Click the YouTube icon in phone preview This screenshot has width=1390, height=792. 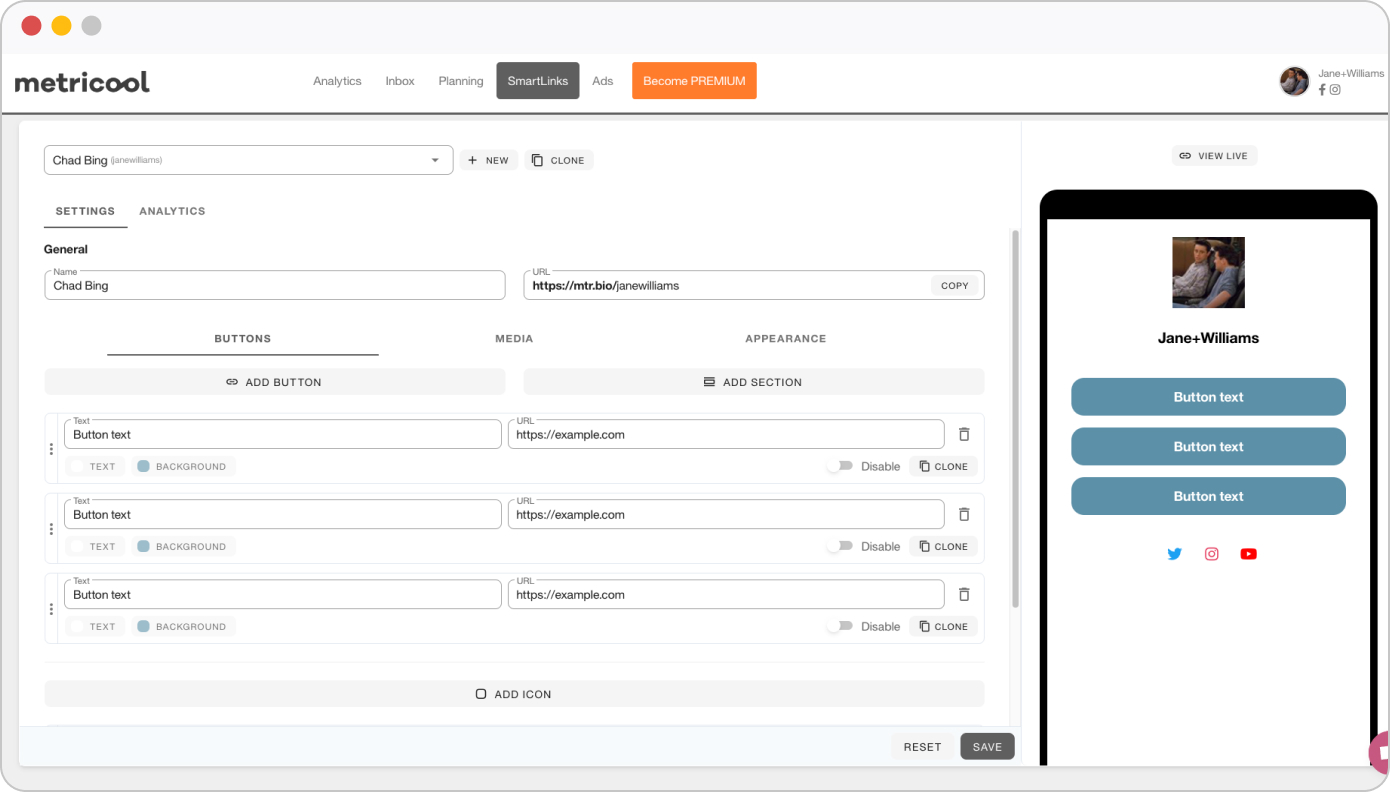click(x=1248, y=554)
